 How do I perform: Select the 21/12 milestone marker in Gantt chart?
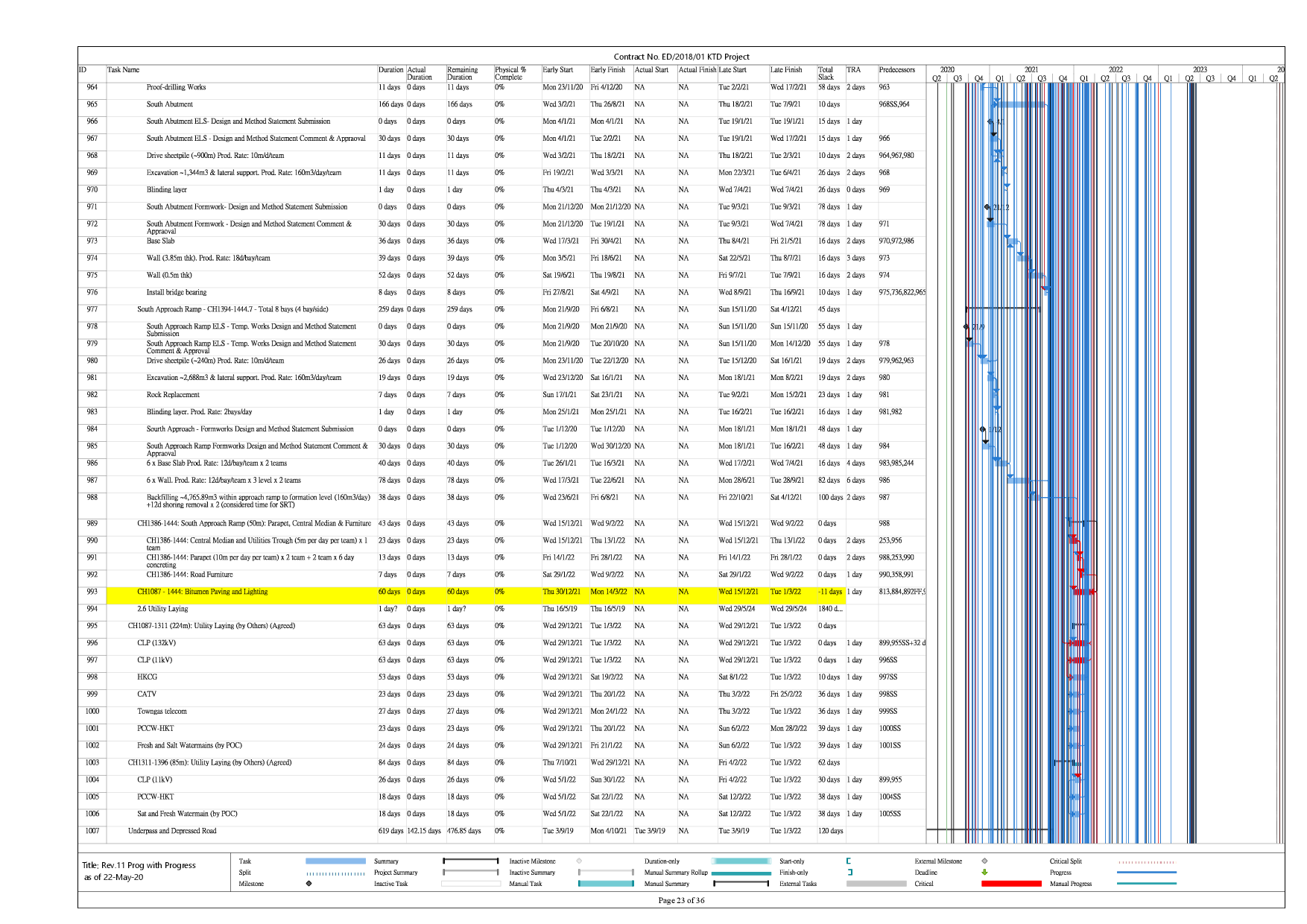coord(987,207)
